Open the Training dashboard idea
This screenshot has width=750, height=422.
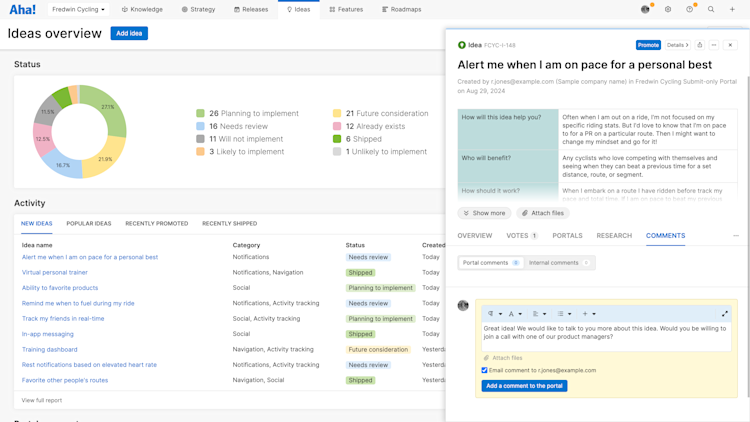point(49,349)
